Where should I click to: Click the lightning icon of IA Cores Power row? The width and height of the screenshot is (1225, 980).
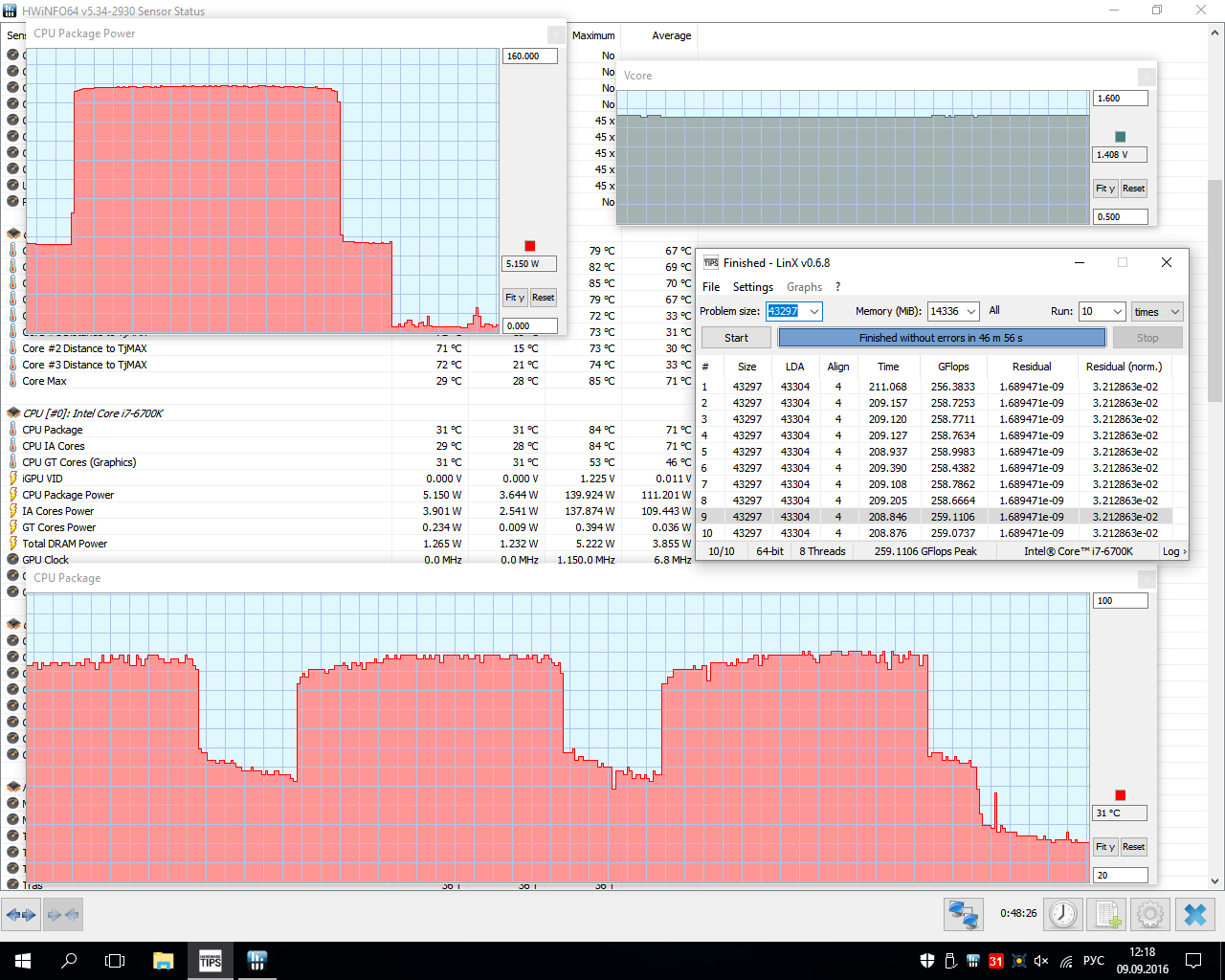[x=12, y=511]
